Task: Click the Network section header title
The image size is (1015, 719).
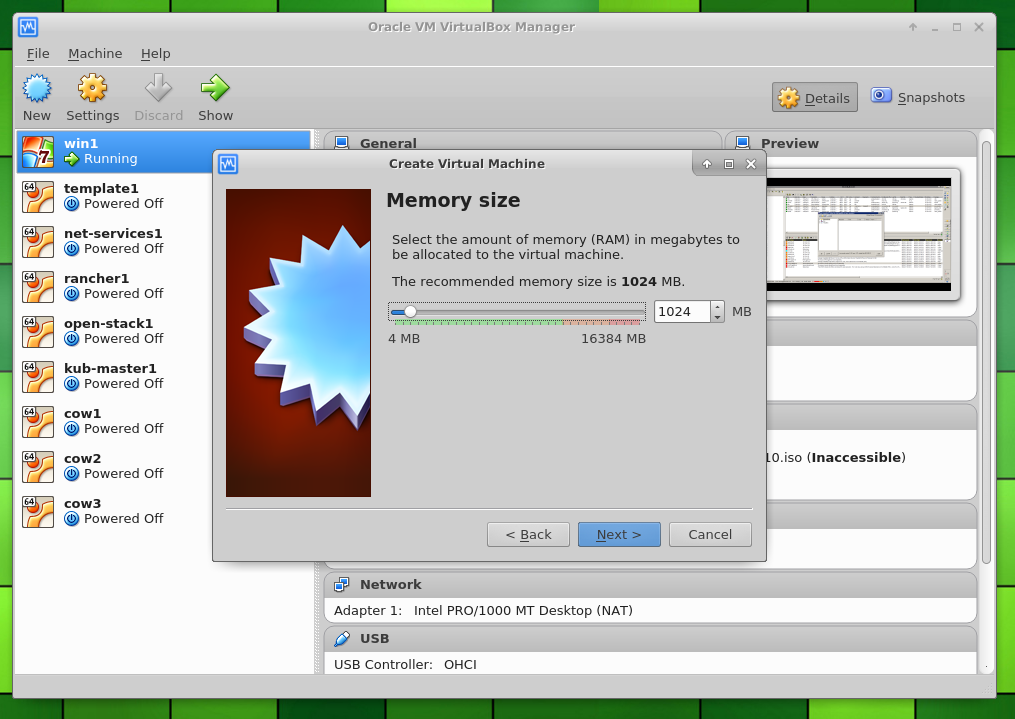Action: [x=390, y=584]
